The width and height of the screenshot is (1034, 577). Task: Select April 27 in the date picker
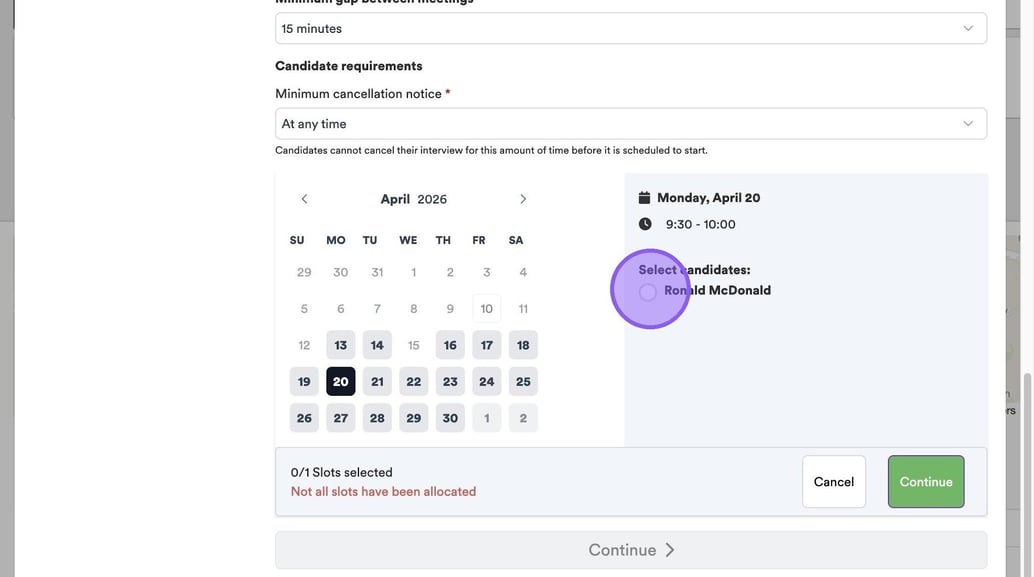[x=341, y=418]
